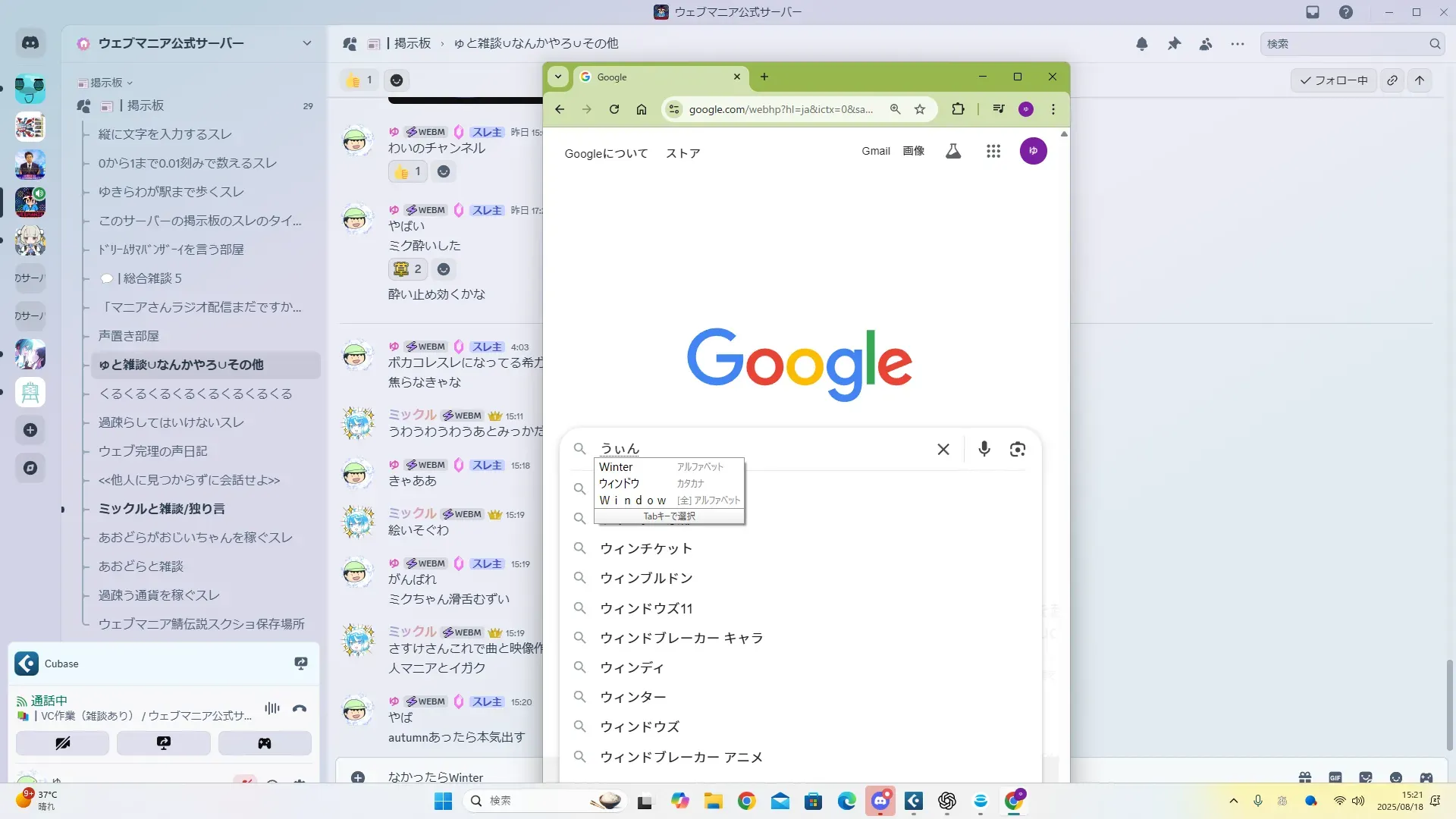Show member list icon
This screenshot has height=819, width=1456.
[x=1206, y=44]
